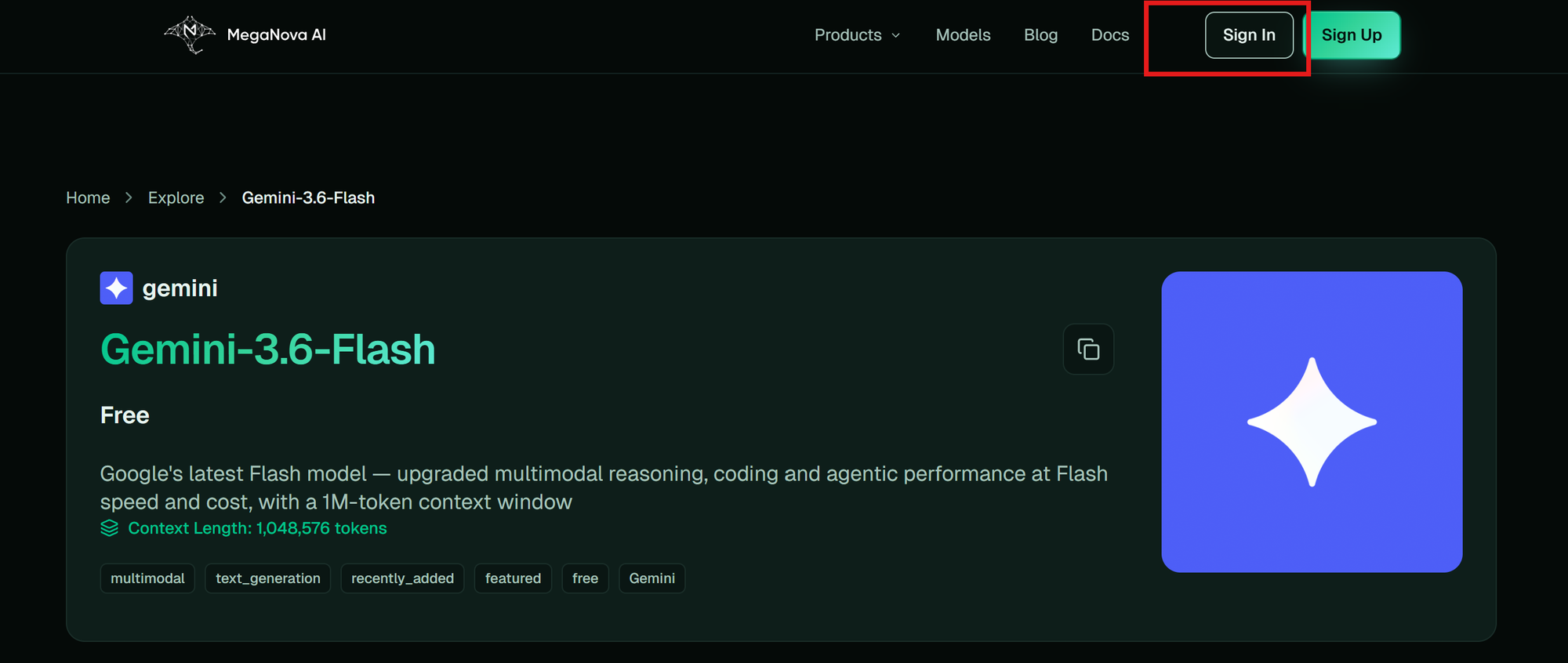
Task: Click the green Sign Up button
Action: click(x=1352, y=35)
